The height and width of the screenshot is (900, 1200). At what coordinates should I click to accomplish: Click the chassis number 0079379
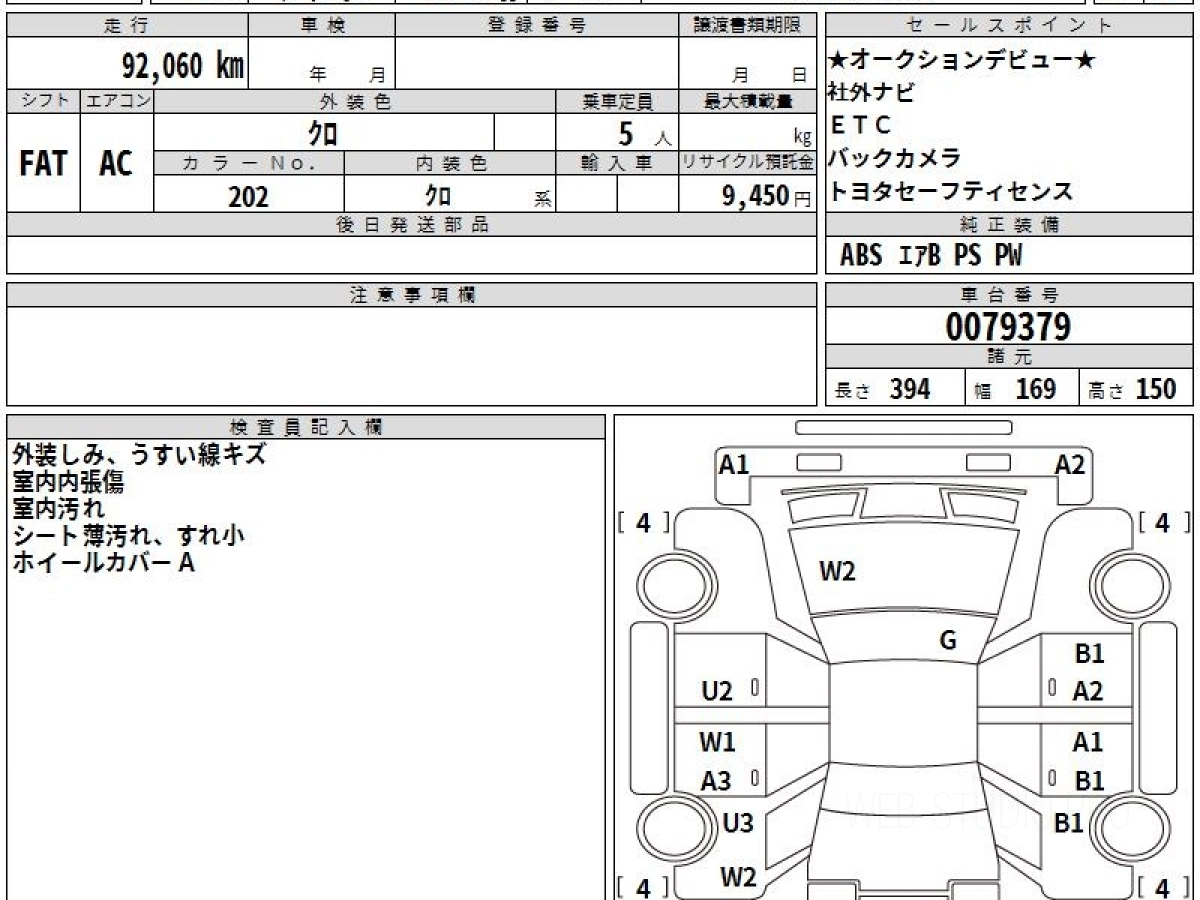(x=1008, y=327)
